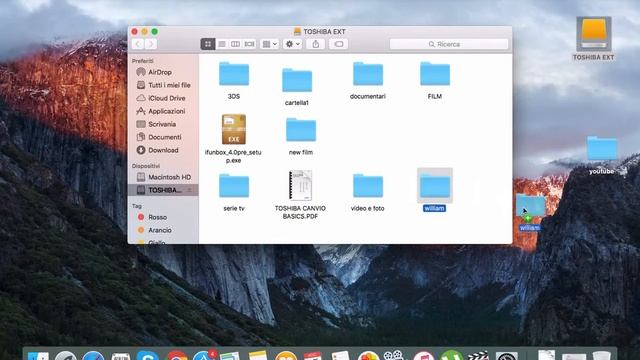Screen dimensions: 640x360
Task: Switch Finder to column view
Action: [x=236, y=44]
